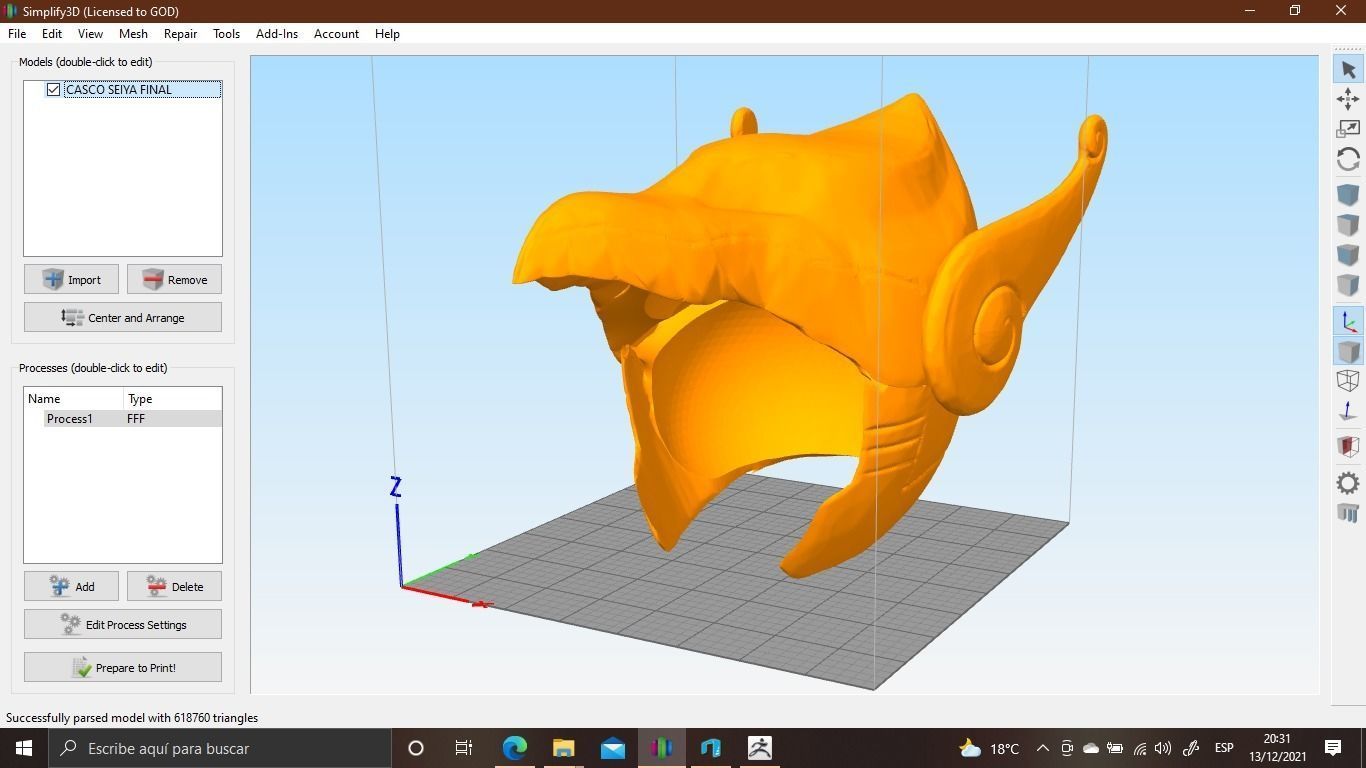Click the Add process button
Image resolution: width=1366 pixels, height=768 pixels.
pos(71,587)
